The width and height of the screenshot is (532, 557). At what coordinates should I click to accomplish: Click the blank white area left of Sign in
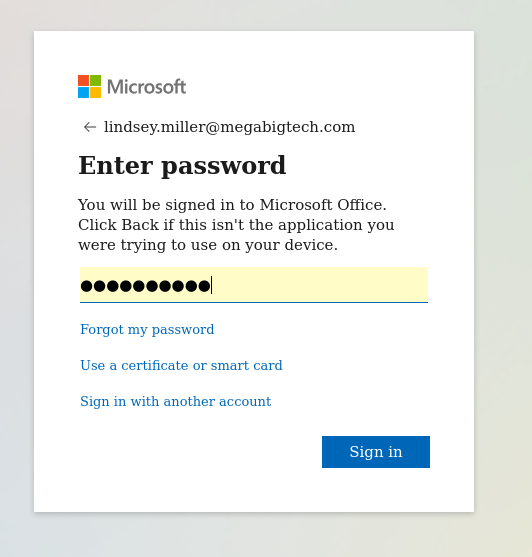click(199, 452)
